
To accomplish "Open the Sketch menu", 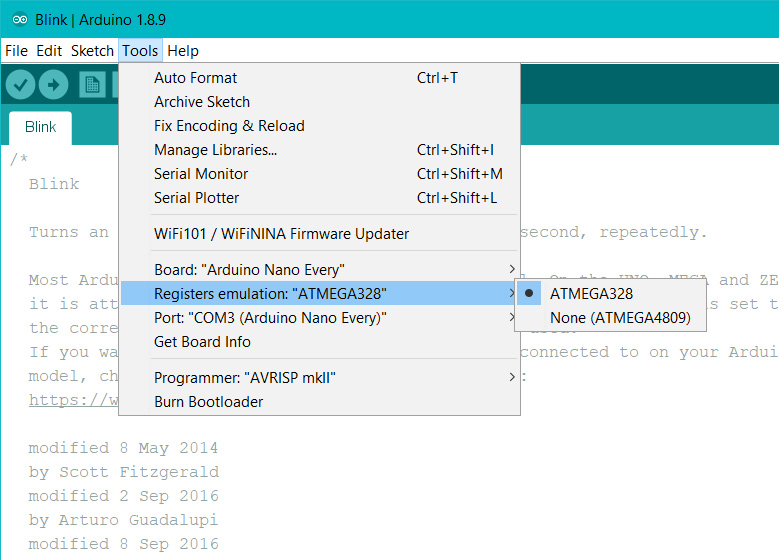I will pos(92,51).
